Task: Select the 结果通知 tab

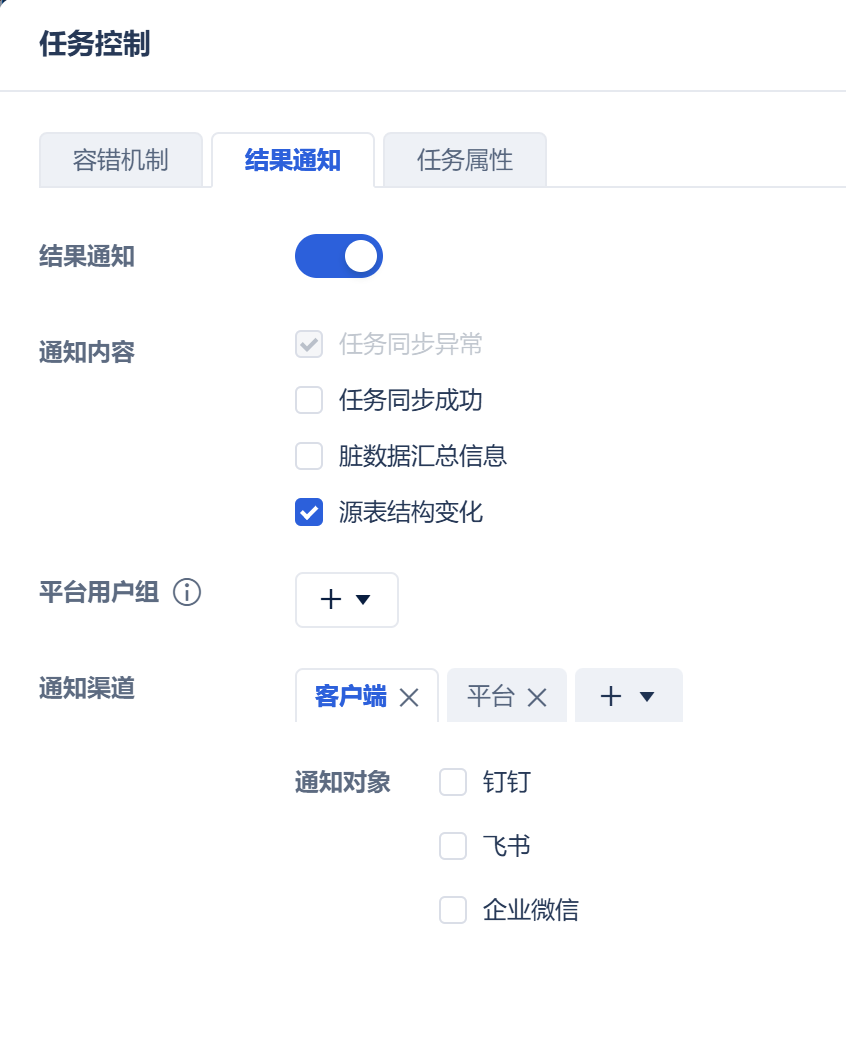Action: tap(293, 160)
